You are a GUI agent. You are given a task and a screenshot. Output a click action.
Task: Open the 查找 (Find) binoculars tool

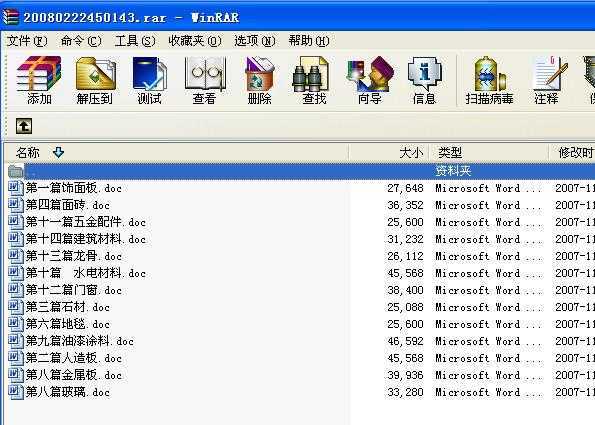click(314, 80)
